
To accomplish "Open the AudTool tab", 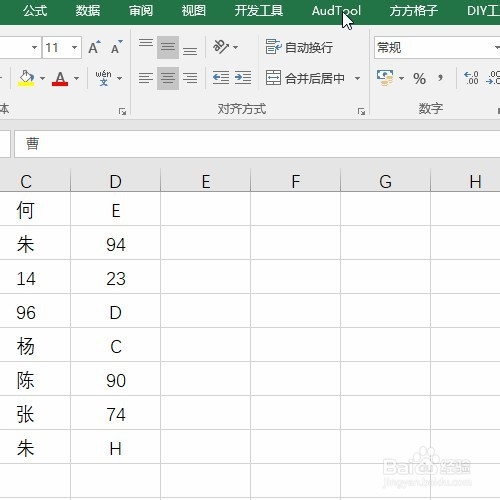I will point(336,11).
